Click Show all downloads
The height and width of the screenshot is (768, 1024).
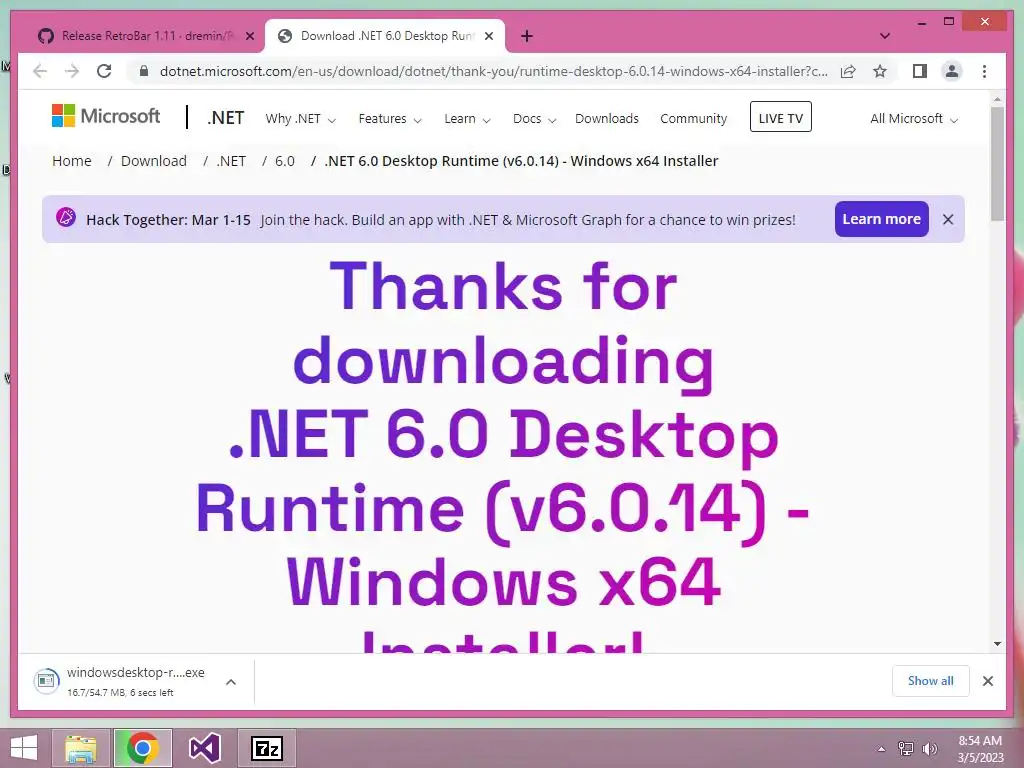coord(931,680)
